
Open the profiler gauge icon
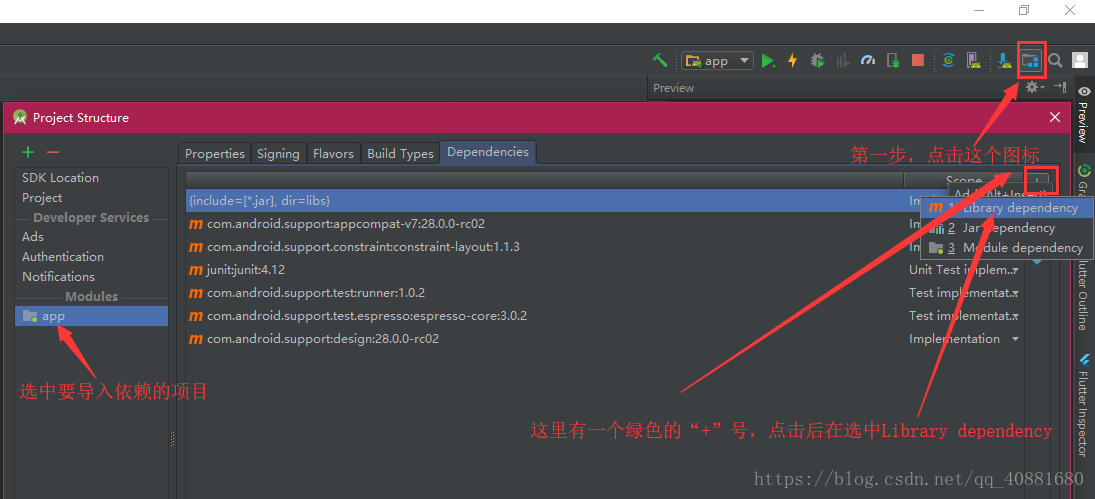pos(868,61)
